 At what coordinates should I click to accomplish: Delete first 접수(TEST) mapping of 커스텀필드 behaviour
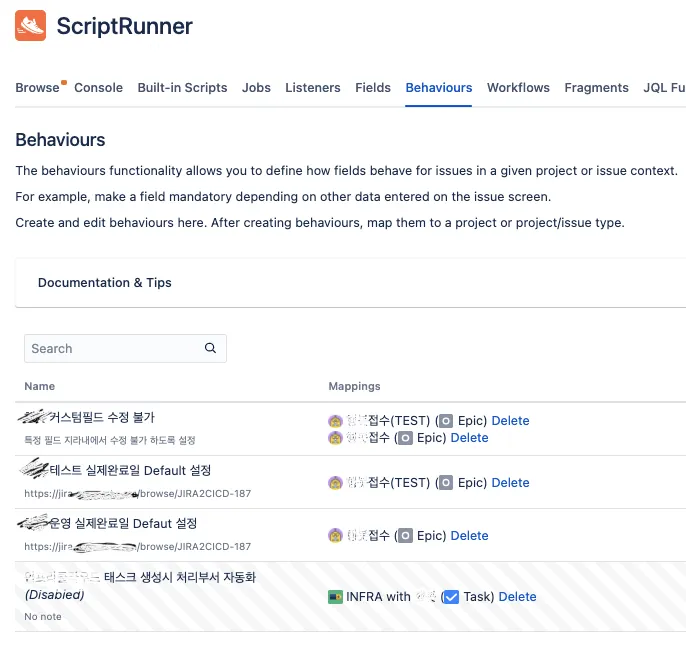[511, 421]
